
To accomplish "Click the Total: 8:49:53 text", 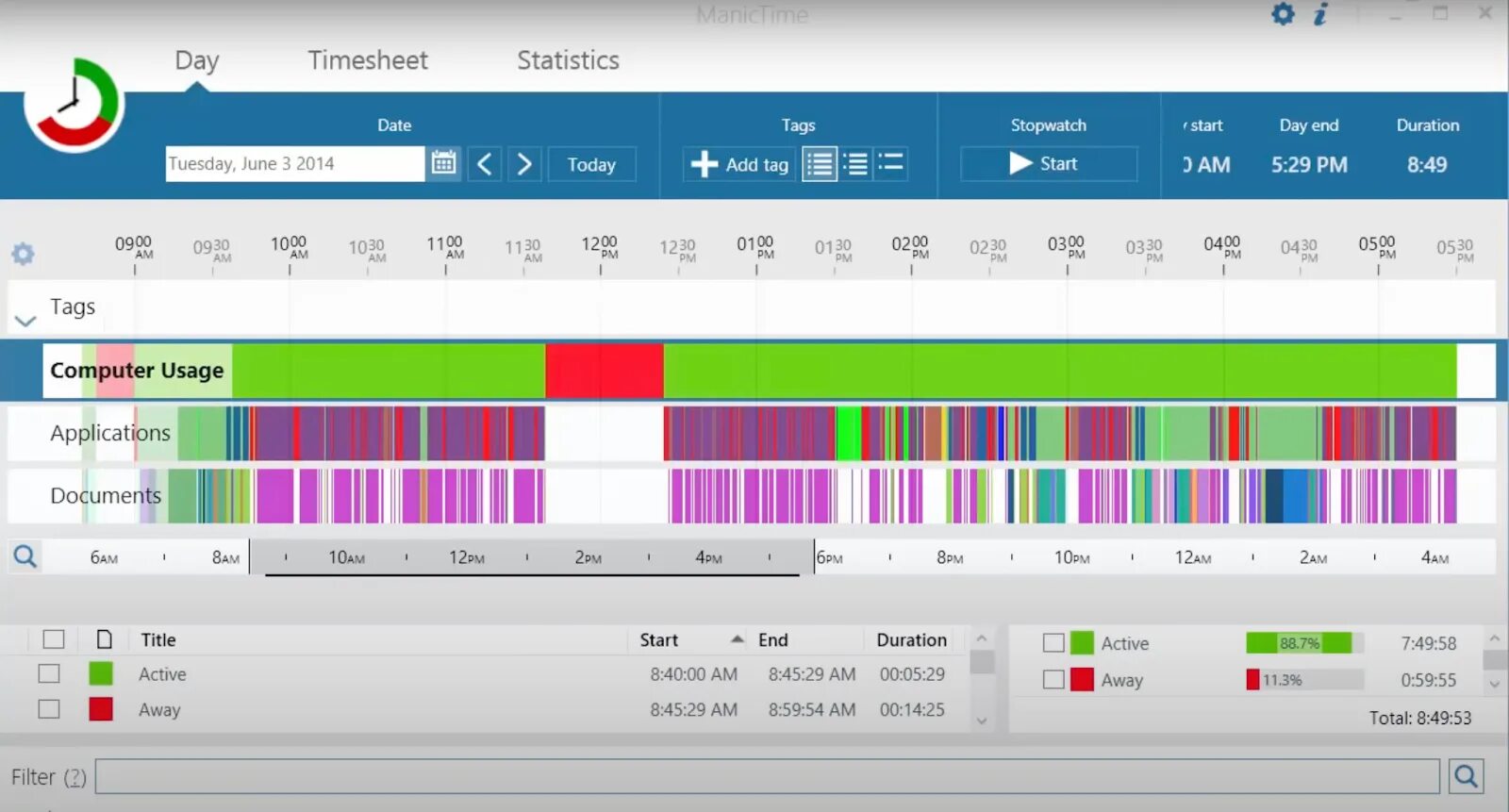I will (1420, 718).
